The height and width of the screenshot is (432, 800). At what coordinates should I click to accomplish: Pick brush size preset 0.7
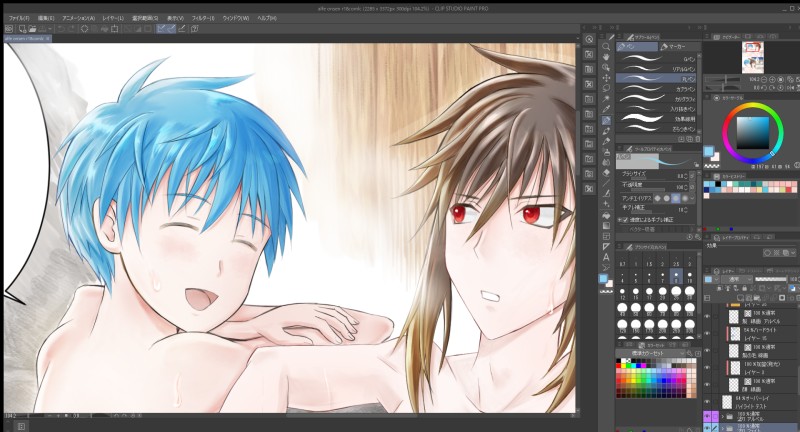coord(622,260)
